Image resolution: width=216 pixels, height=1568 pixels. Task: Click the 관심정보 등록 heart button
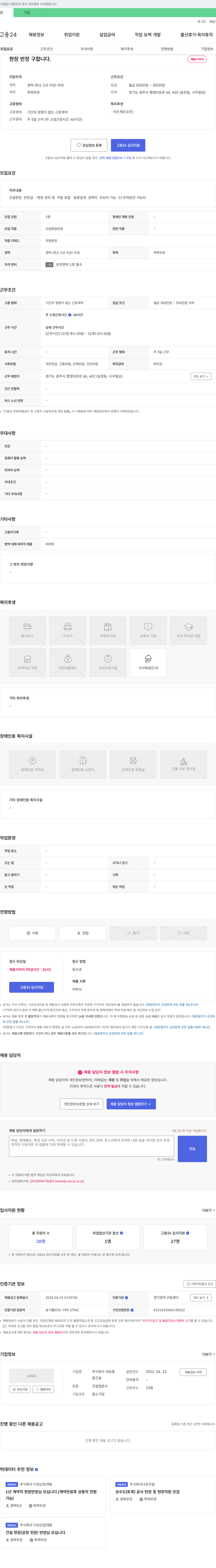pyautogui.click(x=89, y=146)
